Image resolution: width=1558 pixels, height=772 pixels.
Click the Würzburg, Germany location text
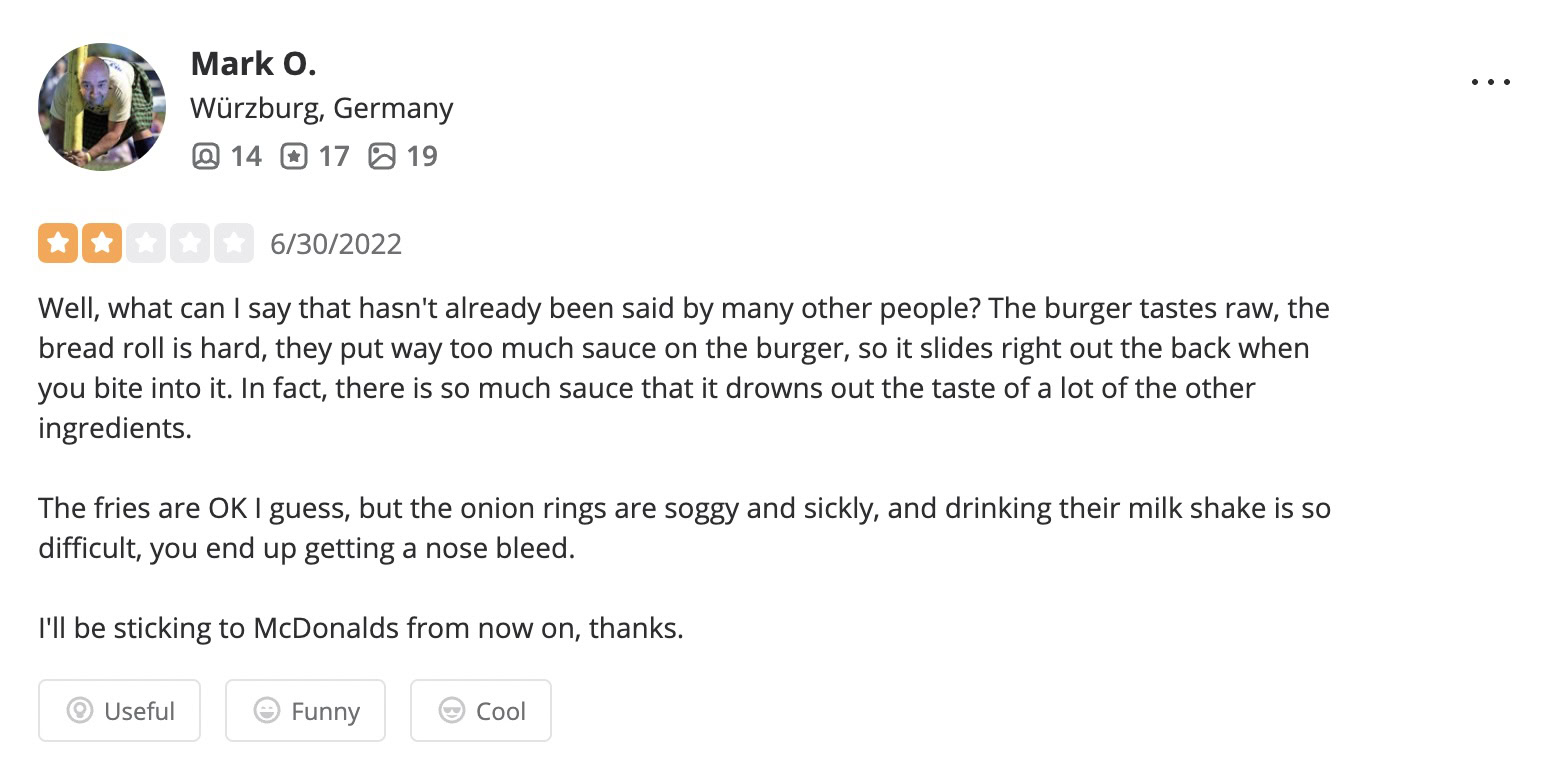pyautogui.click(x=321, y=108)
